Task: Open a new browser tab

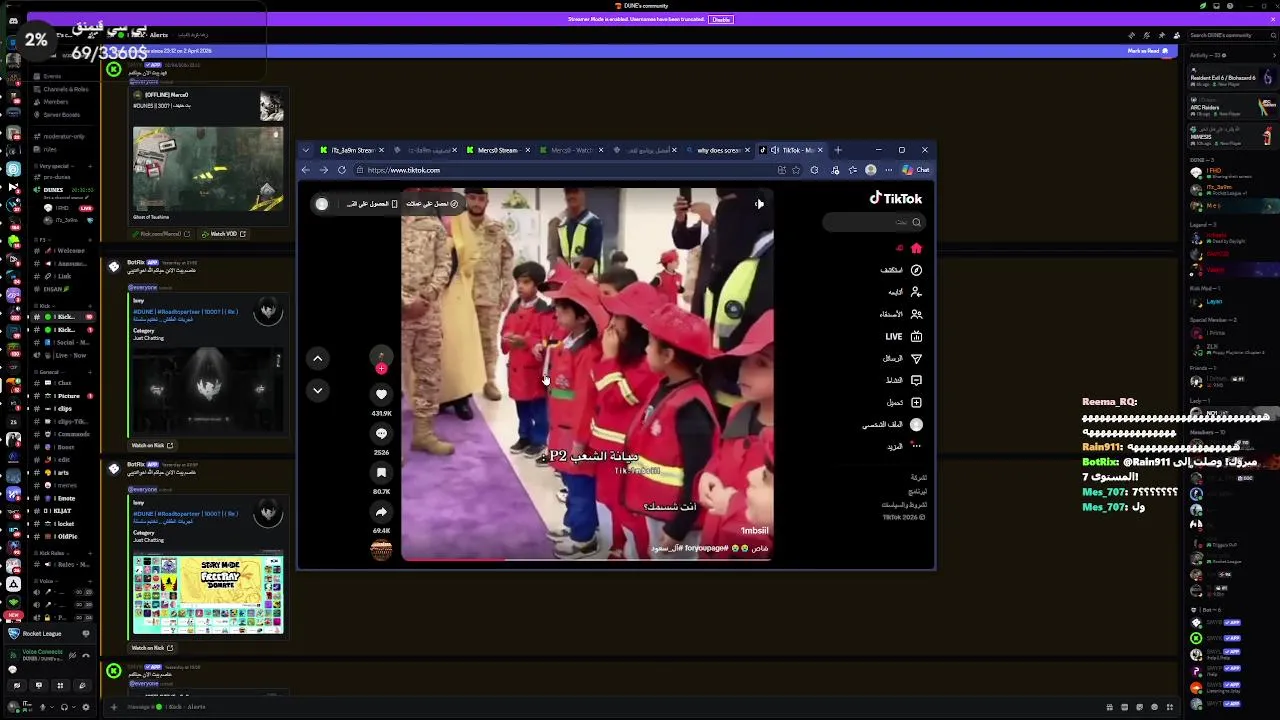Action: (838, 150)
